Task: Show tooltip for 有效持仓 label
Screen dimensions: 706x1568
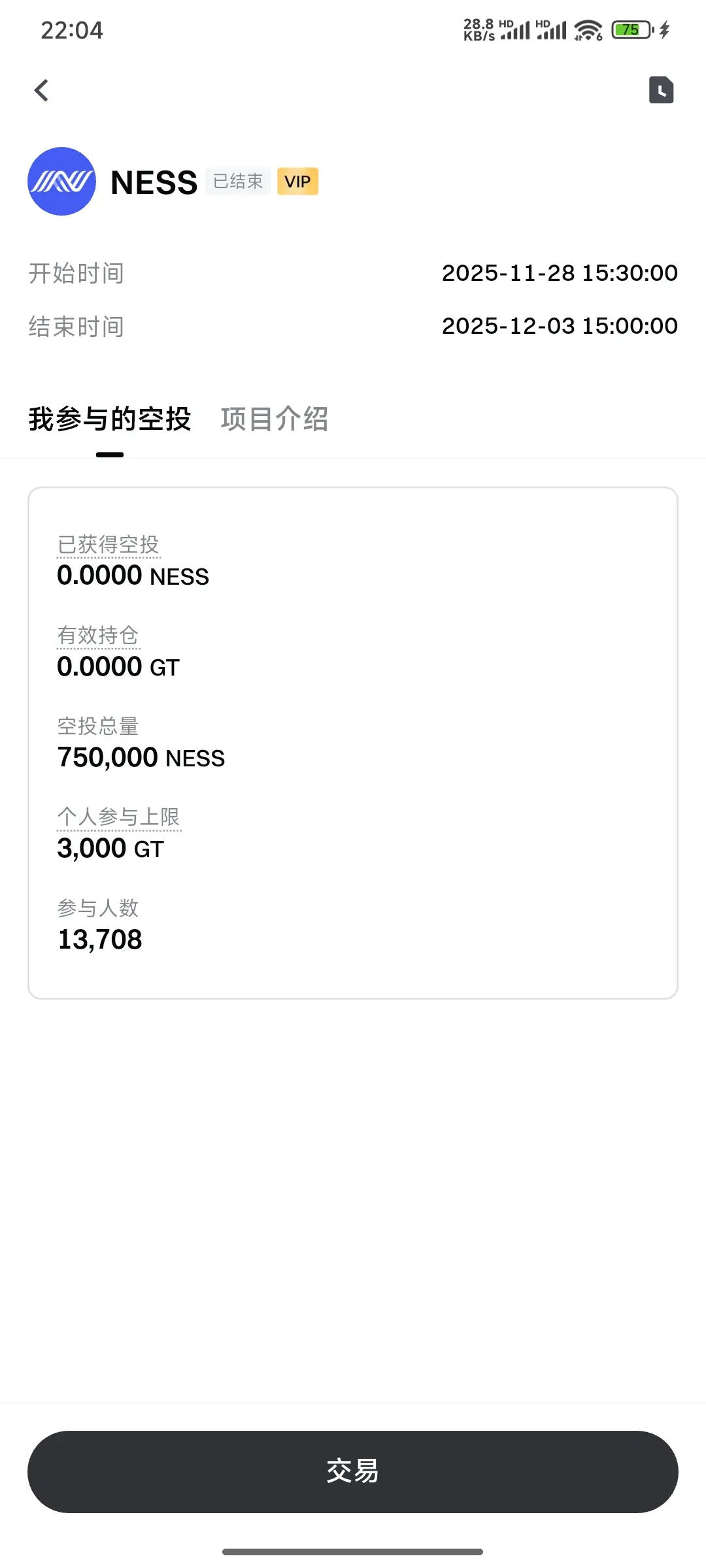Action: pos(98,636)
